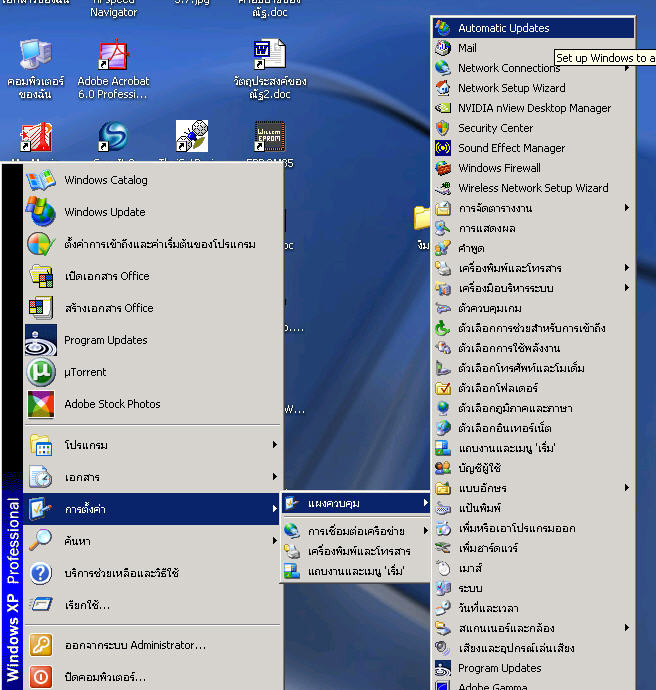This screenshot has height=690, width=656.
Task: Click the วันที่และเวลา date and time icon
Action: click(x=443, y=608)
